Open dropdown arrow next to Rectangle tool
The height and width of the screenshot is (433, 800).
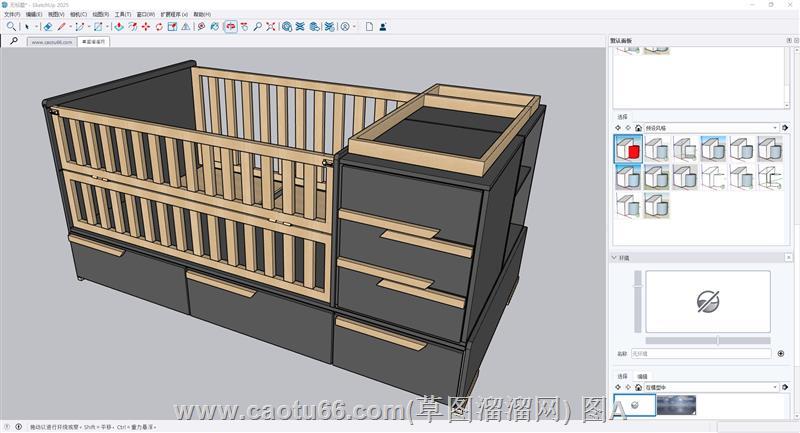tap(107, 27)
